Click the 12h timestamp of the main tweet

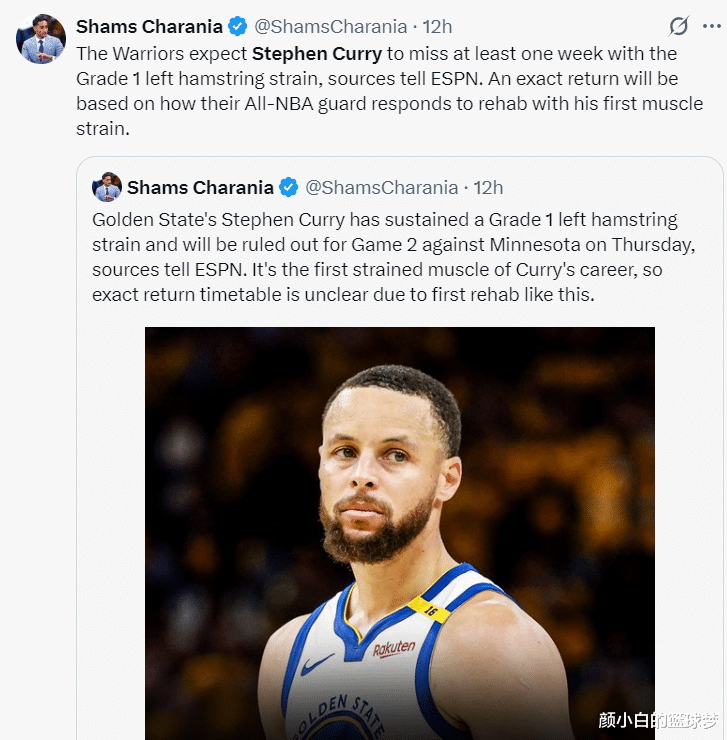coord(436,26)
